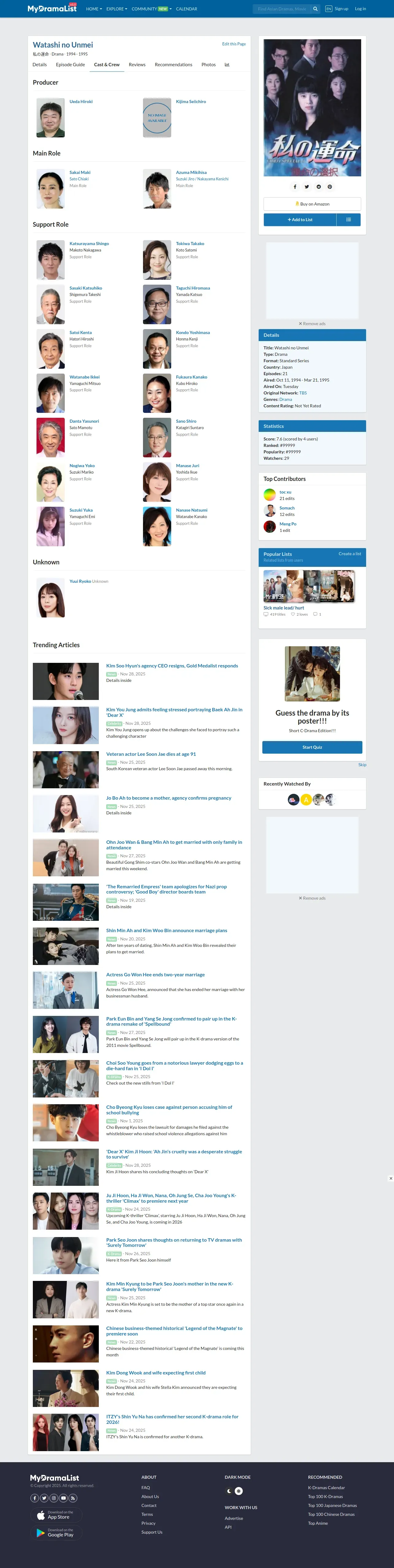Click Edit this Page link
Screen dimensions: 394x1568
234,44
